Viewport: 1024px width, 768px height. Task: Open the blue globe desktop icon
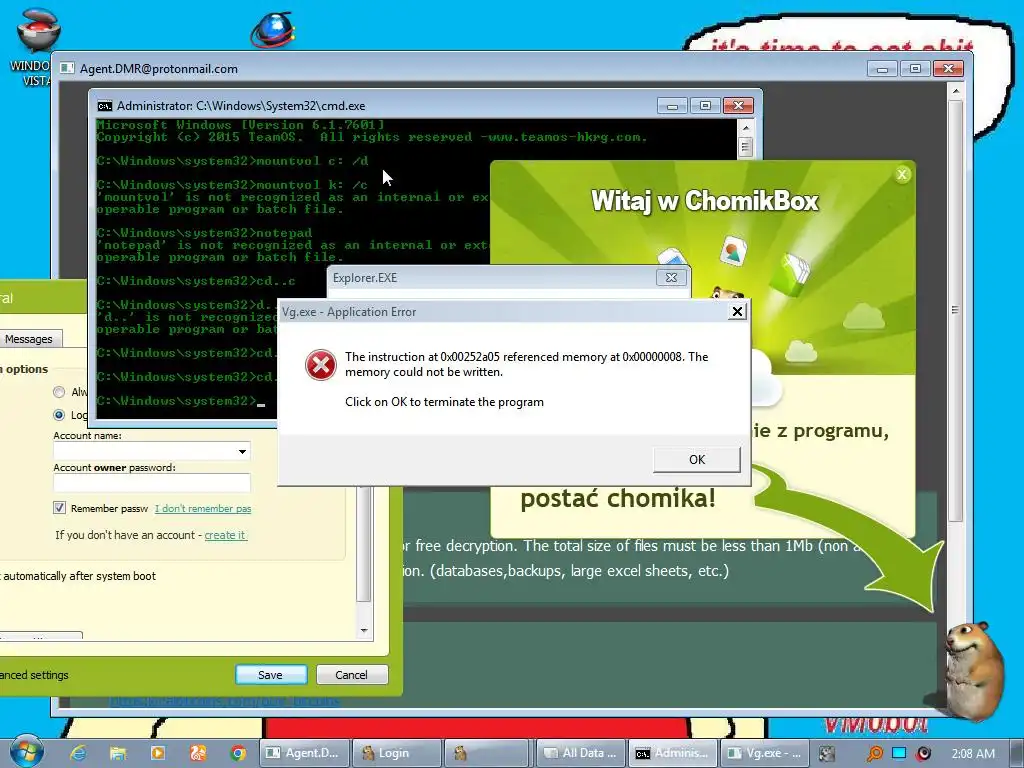coord(272,29)
